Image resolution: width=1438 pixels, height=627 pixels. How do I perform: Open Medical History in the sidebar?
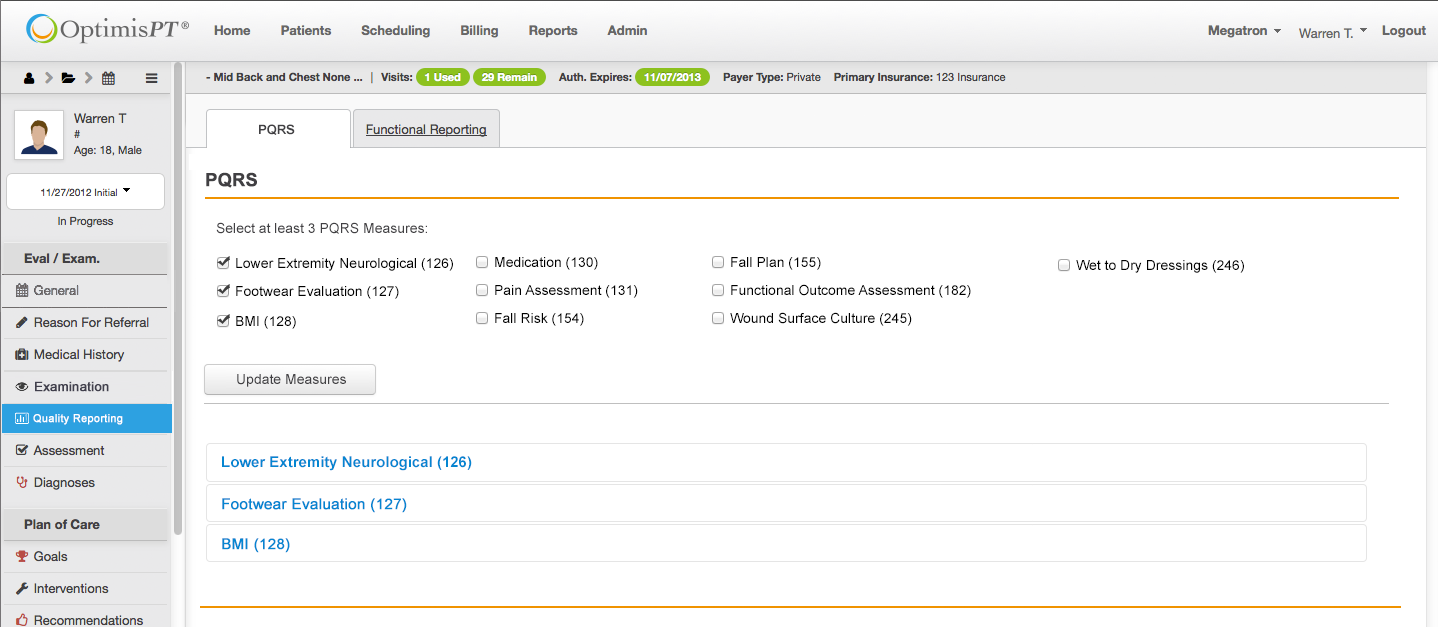78,355
